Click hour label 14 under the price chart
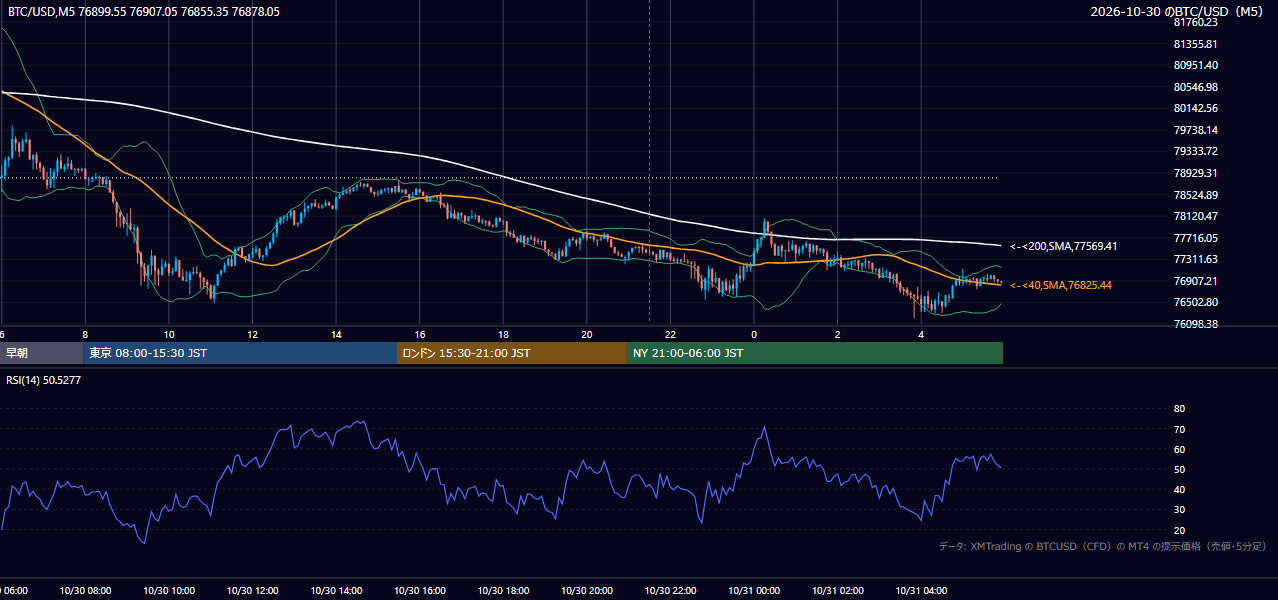Viewport: 1278px width, 600px height. 336,334
